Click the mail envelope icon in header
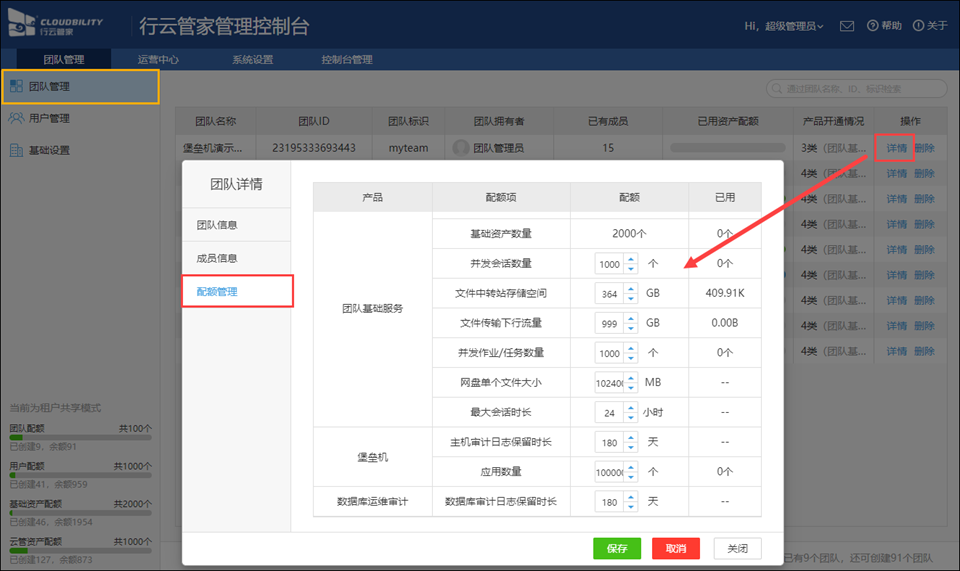The height and width of the screenshot is (571, 960). click(846, 26)
